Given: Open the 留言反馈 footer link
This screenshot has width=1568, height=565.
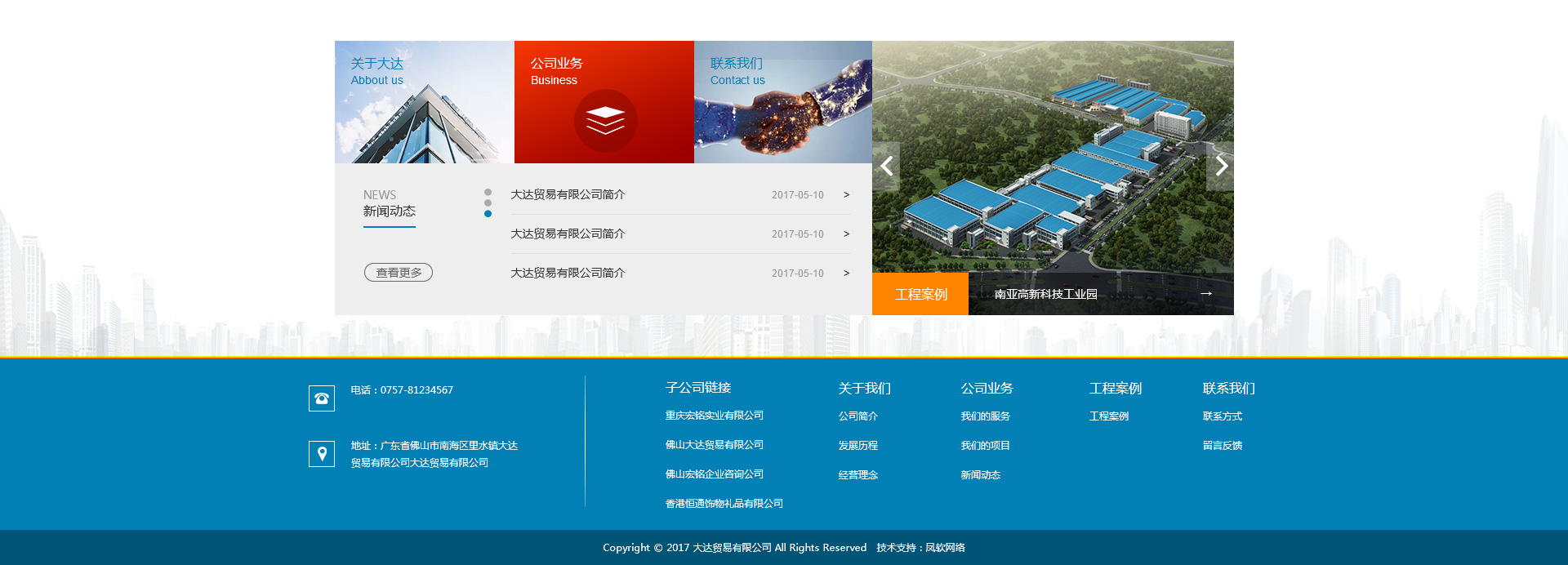Looking at the screenshot, I should click(x=1222, y=446).
